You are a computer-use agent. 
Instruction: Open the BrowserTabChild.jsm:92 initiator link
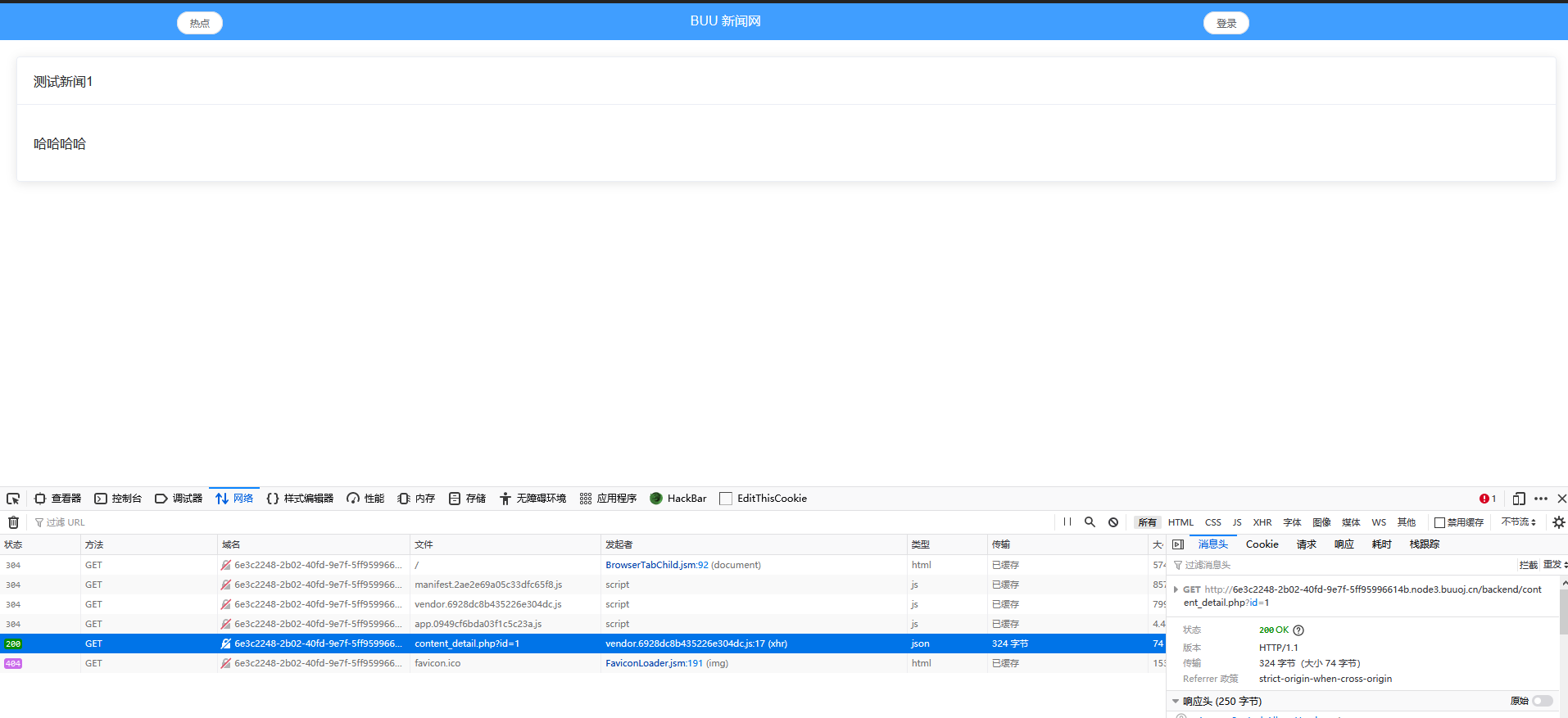[x=656, y=565]
